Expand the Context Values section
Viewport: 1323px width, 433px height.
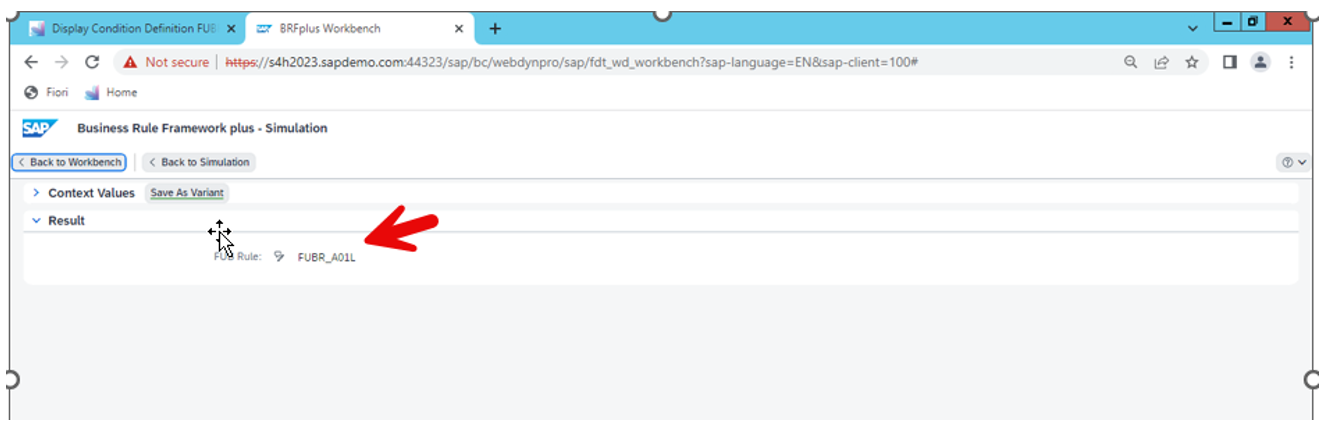pos(37,193)
